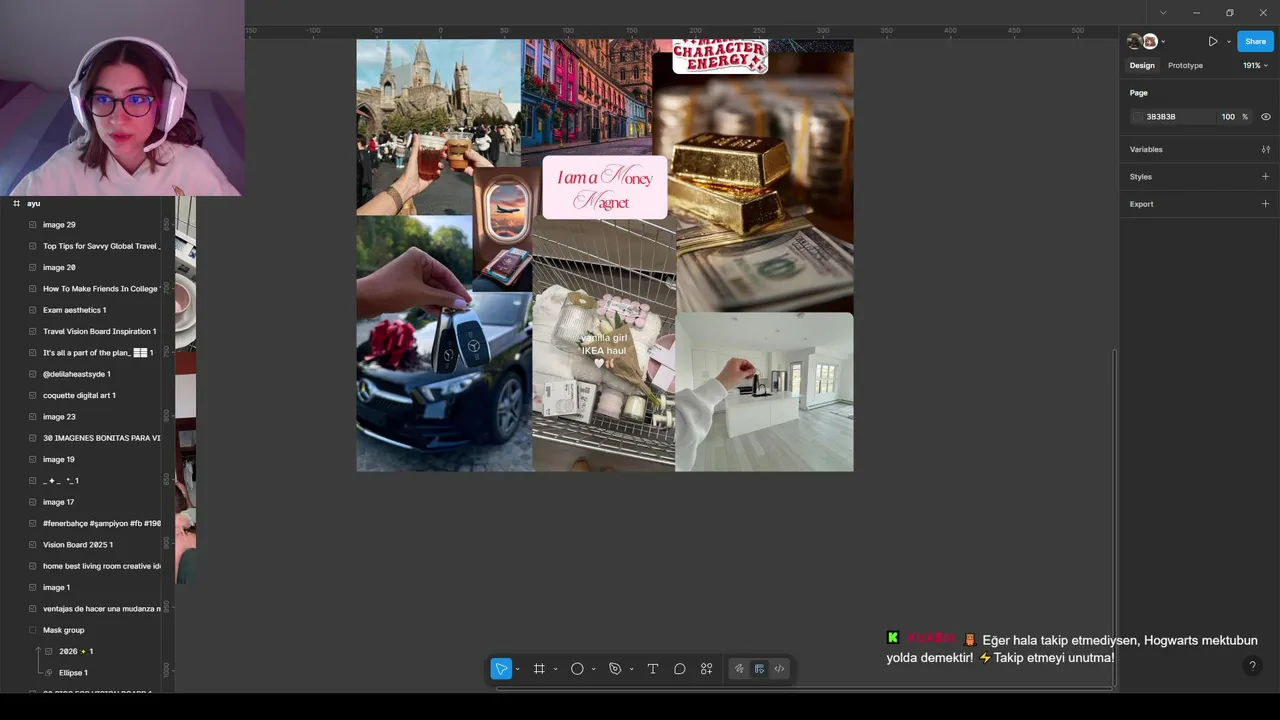The height and width of the screenshot is (720, 1280).
Task: Switch to Draw mode
Action: point(739,669)
